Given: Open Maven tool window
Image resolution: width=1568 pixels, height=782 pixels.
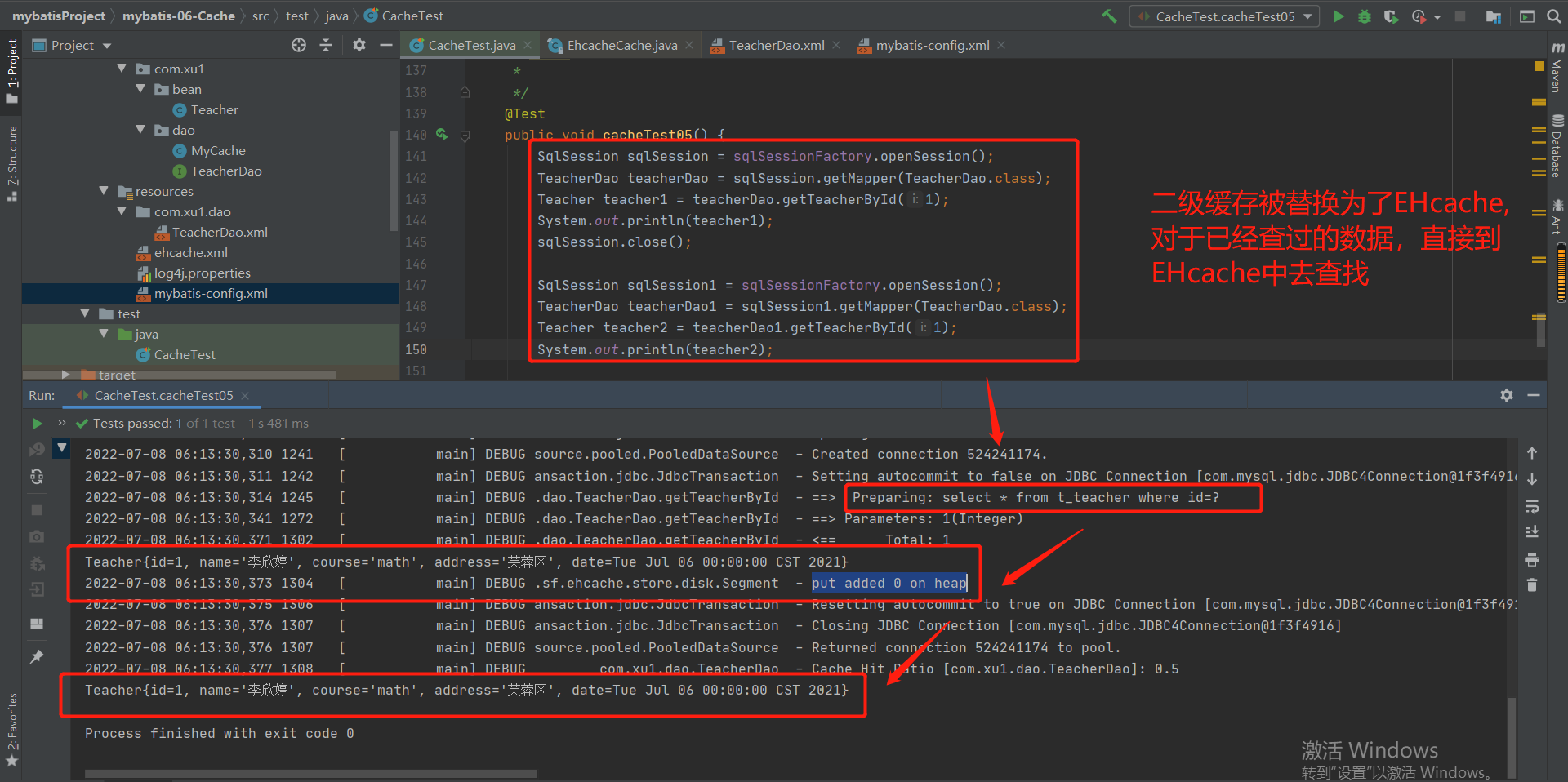Looking at the screenshot, I should point(1557,68).
